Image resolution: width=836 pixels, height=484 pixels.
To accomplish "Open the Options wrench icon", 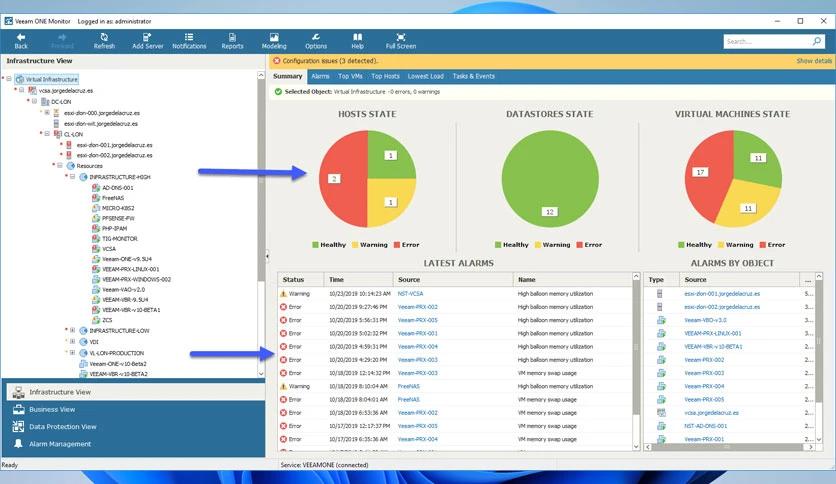I will 316,41.
